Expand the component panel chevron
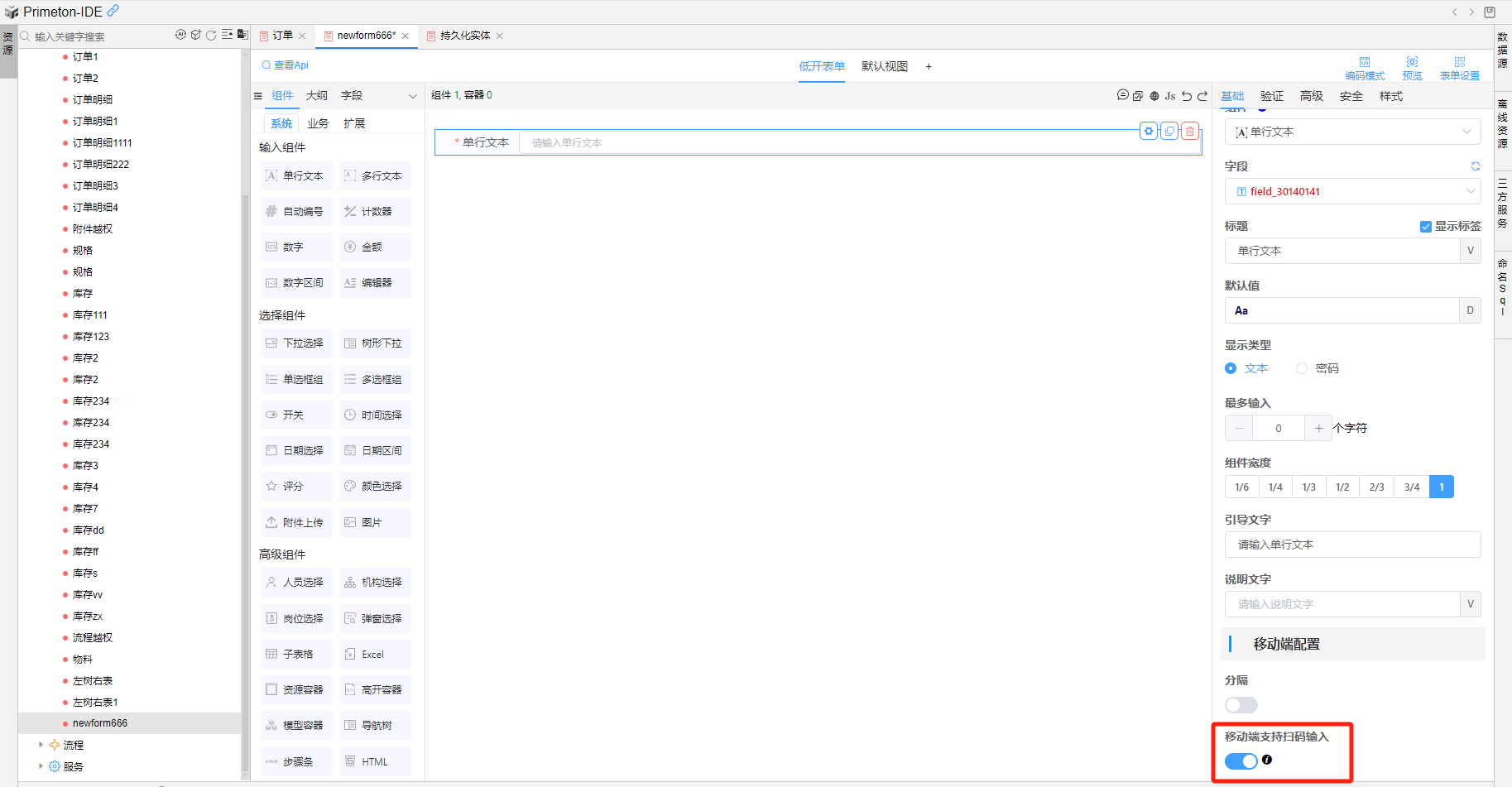The width and height of the screenshot is (1512, 787). pyautogui.click(x=413, y=96)
